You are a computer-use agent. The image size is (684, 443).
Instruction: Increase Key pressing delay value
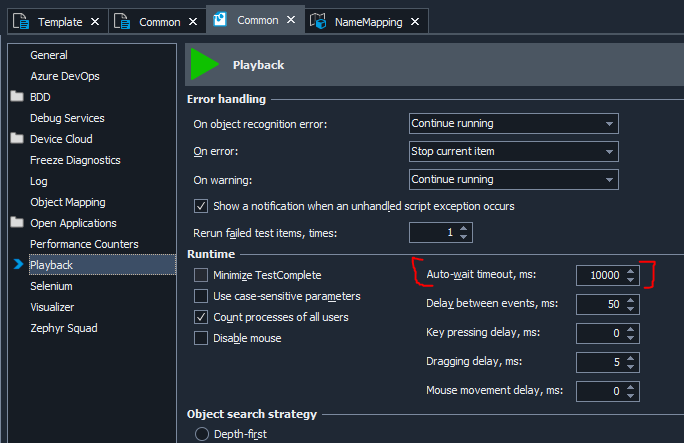pyautogui.click(x=631, y=329)
